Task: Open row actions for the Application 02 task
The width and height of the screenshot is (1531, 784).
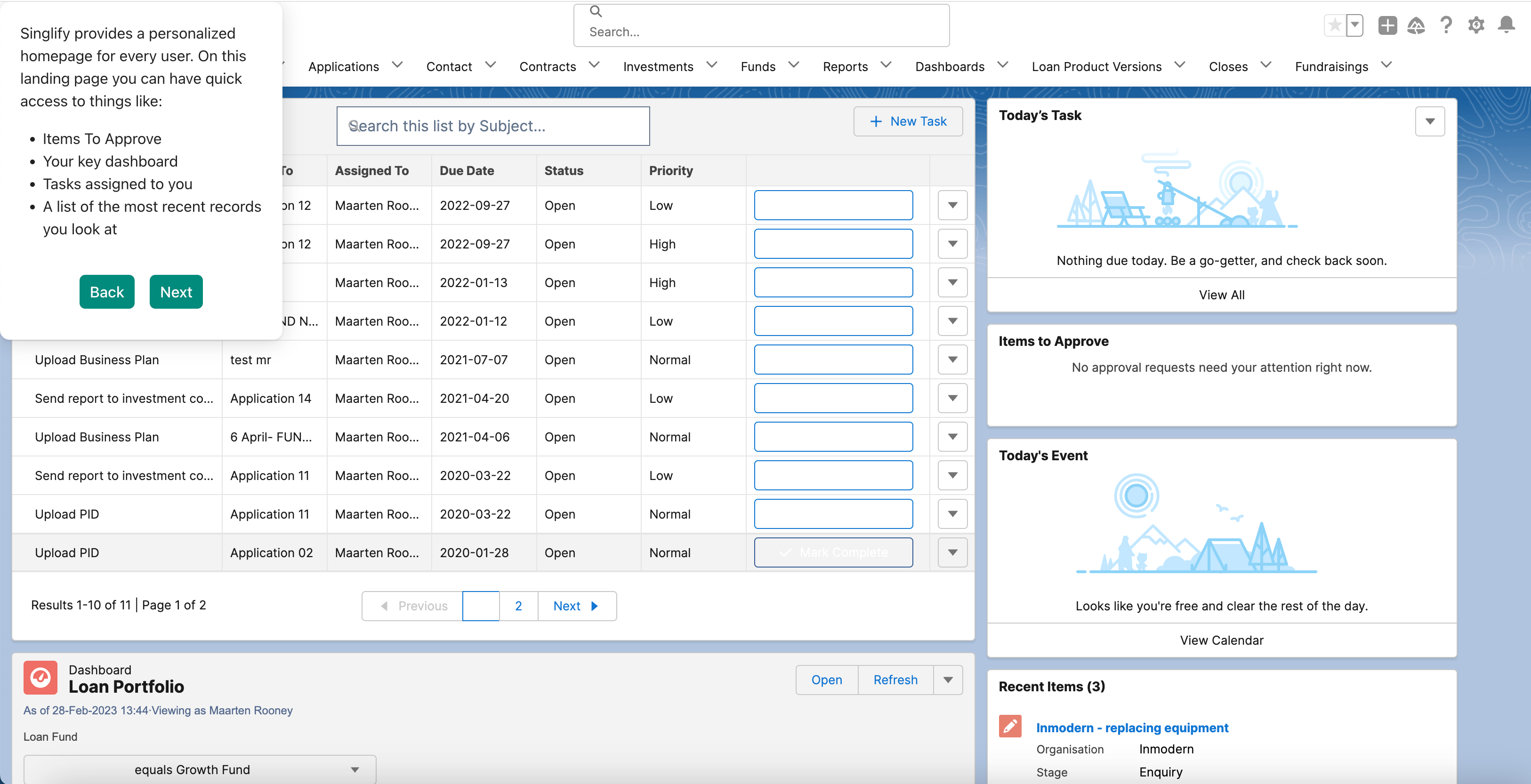Action: 953,552
